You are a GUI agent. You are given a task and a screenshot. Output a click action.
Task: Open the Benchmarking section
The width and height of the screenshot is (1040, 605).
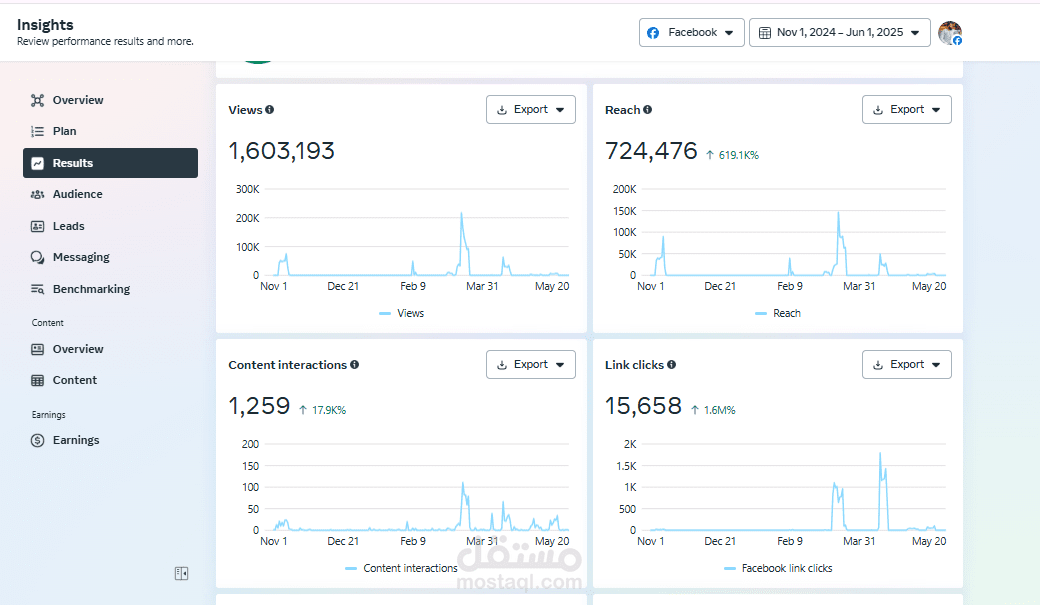pos(110,289)
